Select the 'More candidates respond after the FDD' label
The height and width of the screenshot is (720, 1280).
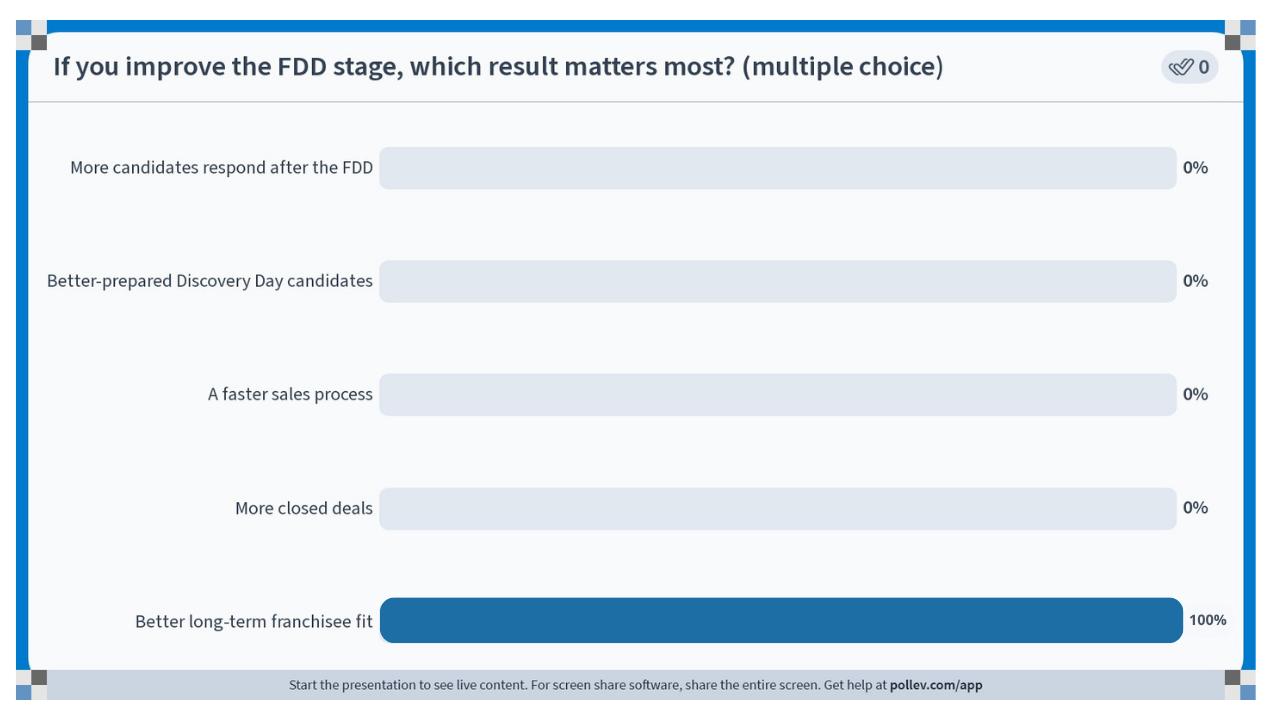coord(221,167)
